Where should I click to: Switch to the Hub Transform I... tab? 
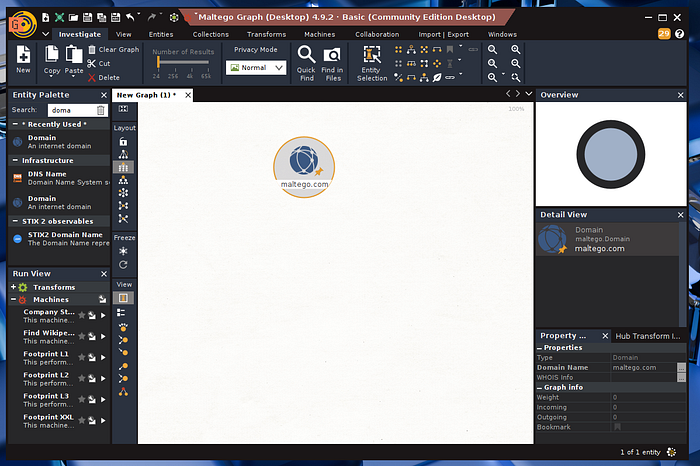click(x=648, y=336)
